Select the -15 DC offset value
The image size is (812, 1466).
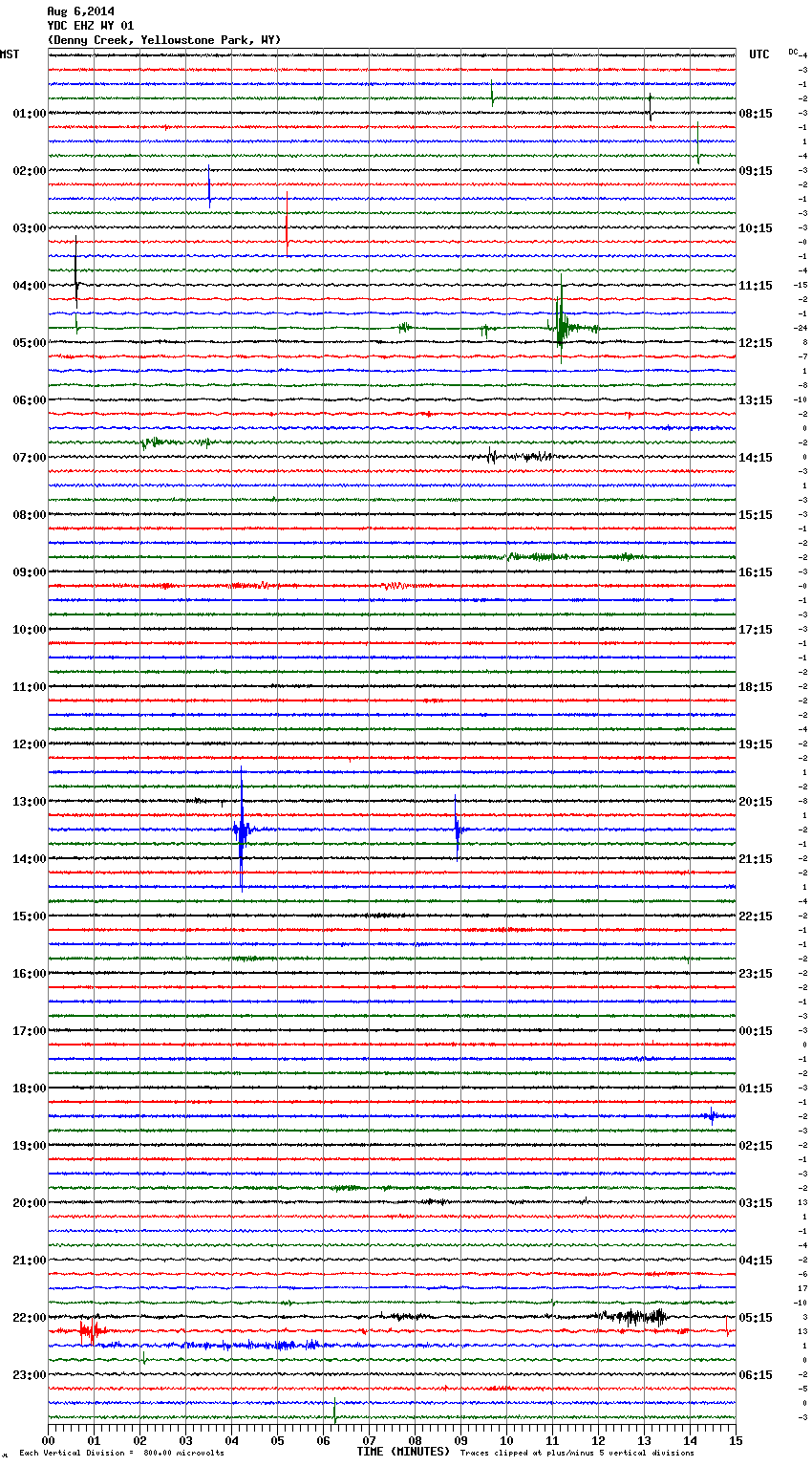point(801,285)
